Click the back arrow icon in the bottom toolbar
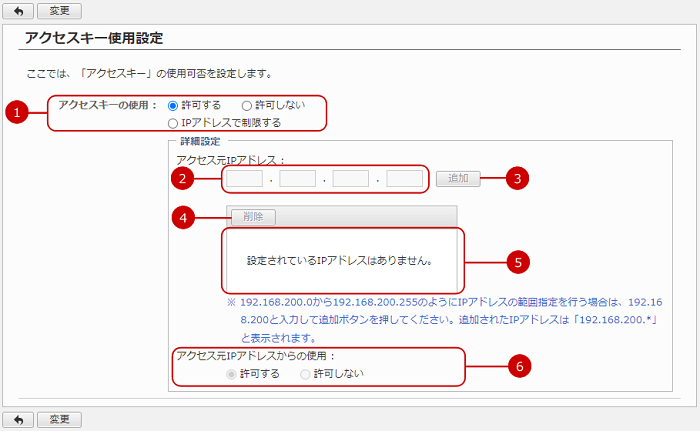The height and width of the screenshot is (431, 700). tap(18, 419)
